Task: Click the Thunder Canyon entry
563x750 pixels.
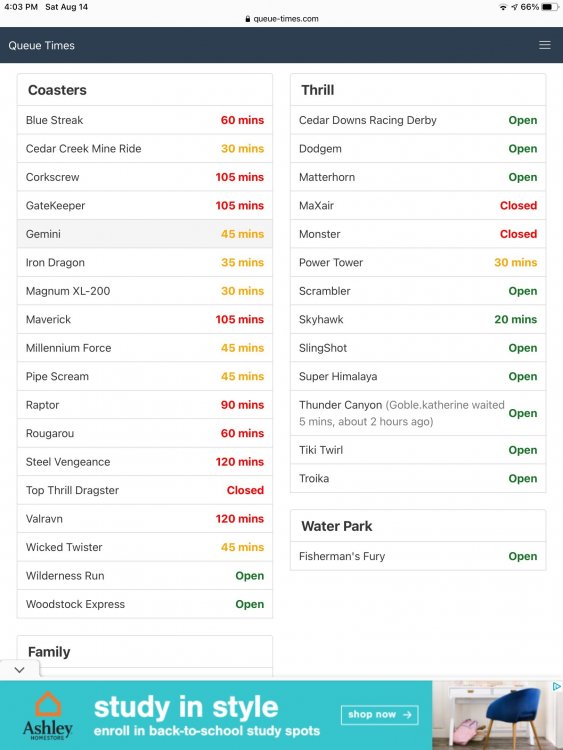Action: tap(418, 413)
